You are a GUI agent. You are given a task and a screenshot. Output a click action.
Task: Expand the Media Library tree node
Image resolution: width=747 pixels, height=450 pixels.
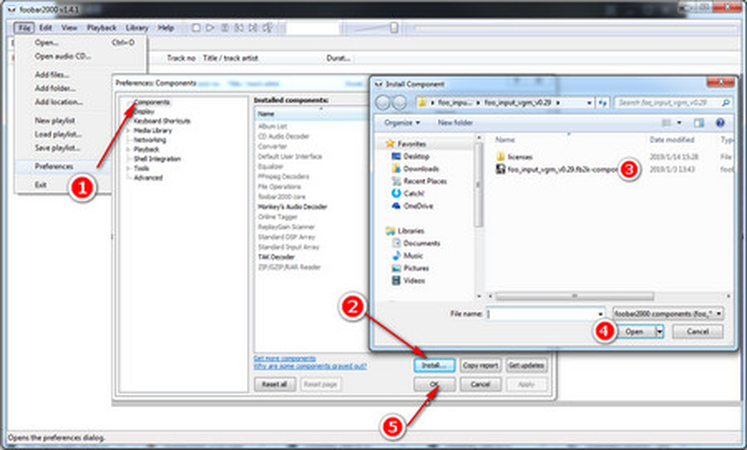[x=128, y=130]
